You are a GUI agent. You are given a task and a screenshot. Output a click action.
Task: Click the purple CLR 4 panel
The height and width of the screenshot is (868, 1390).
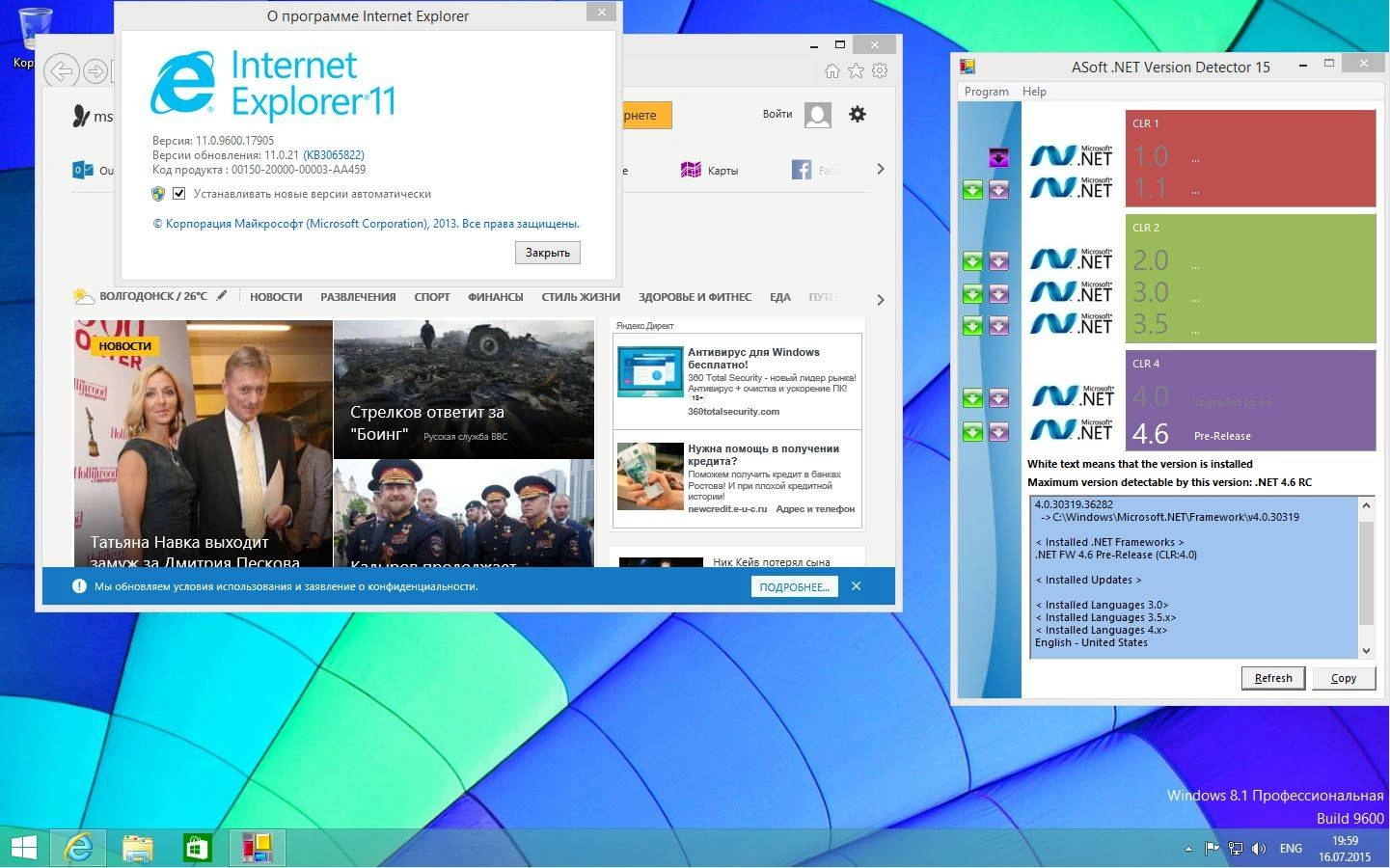[1250, 399]
